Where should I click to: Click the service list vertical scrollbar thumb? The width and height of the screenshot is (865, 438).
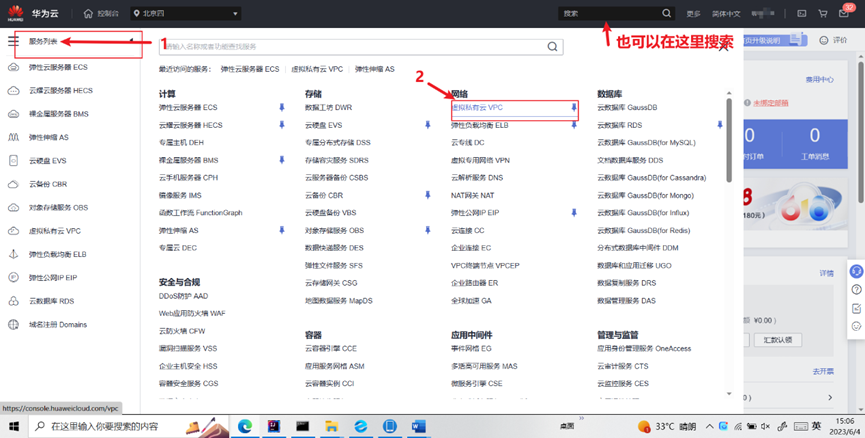(729, 140)
